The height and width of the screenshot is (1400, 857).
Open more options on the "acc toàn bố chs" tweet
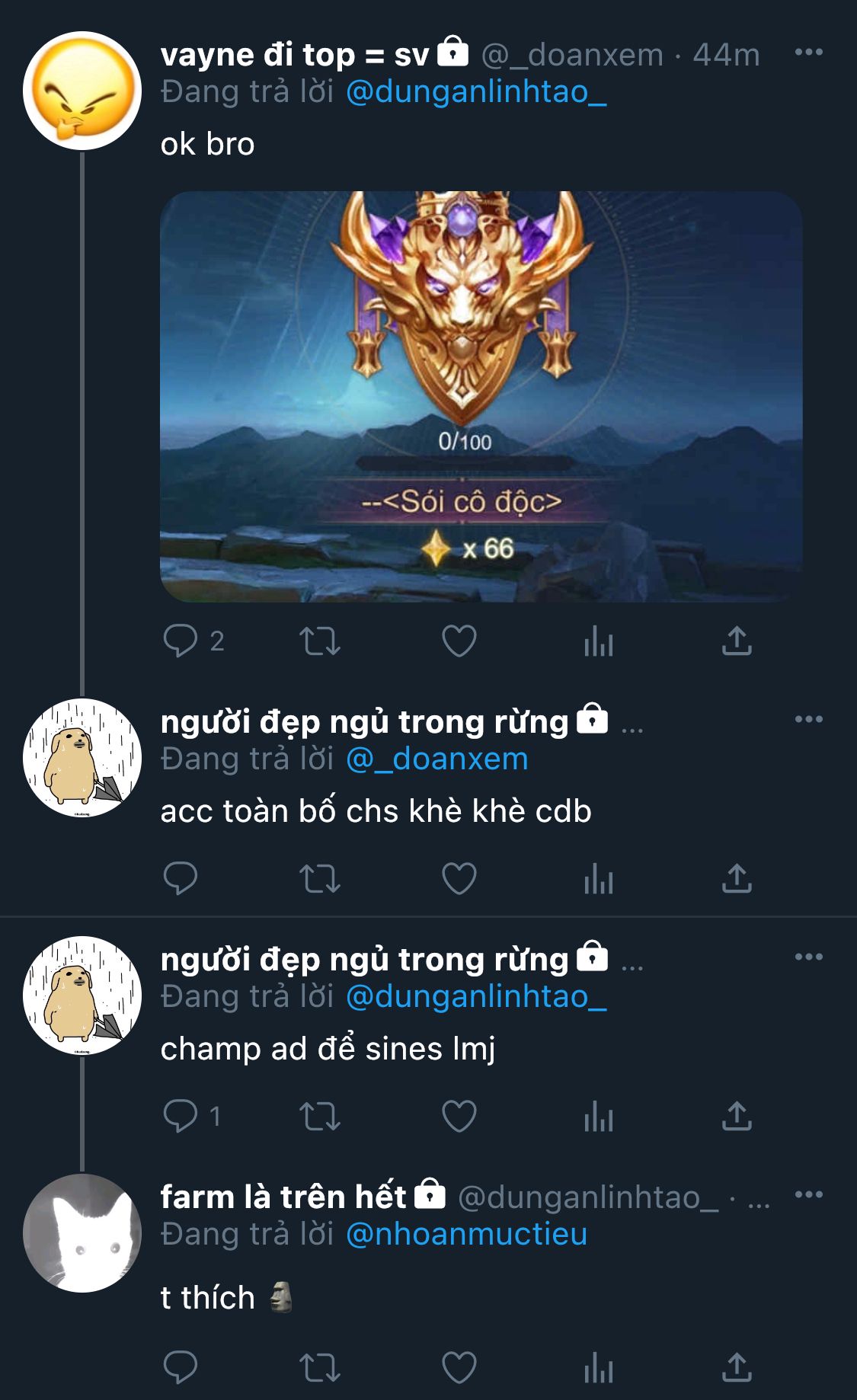(808, 719)
